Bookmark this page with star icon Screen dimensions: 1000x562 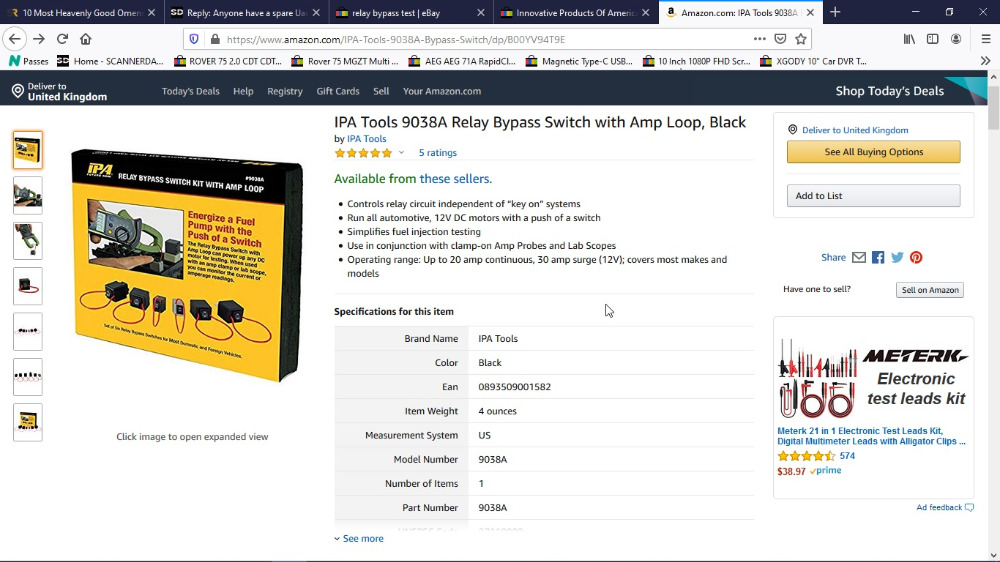tap(801, 39)
